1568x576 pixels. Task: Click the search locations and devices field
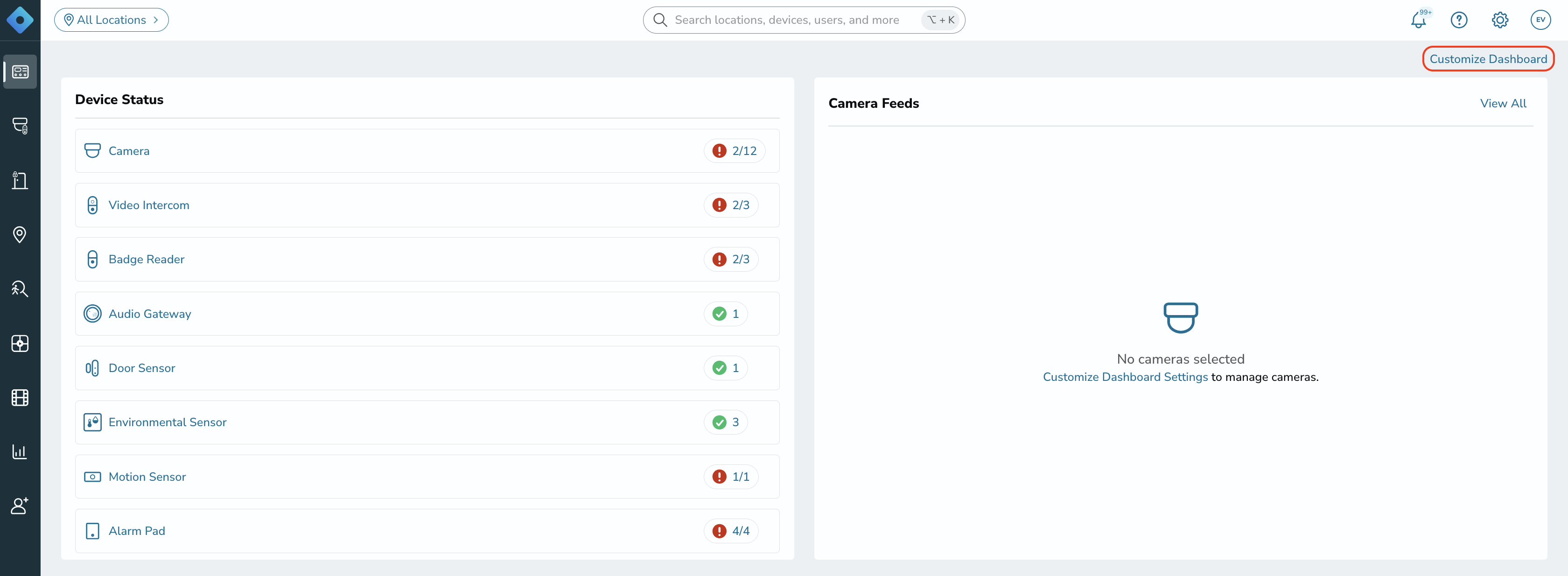[804, 20]
